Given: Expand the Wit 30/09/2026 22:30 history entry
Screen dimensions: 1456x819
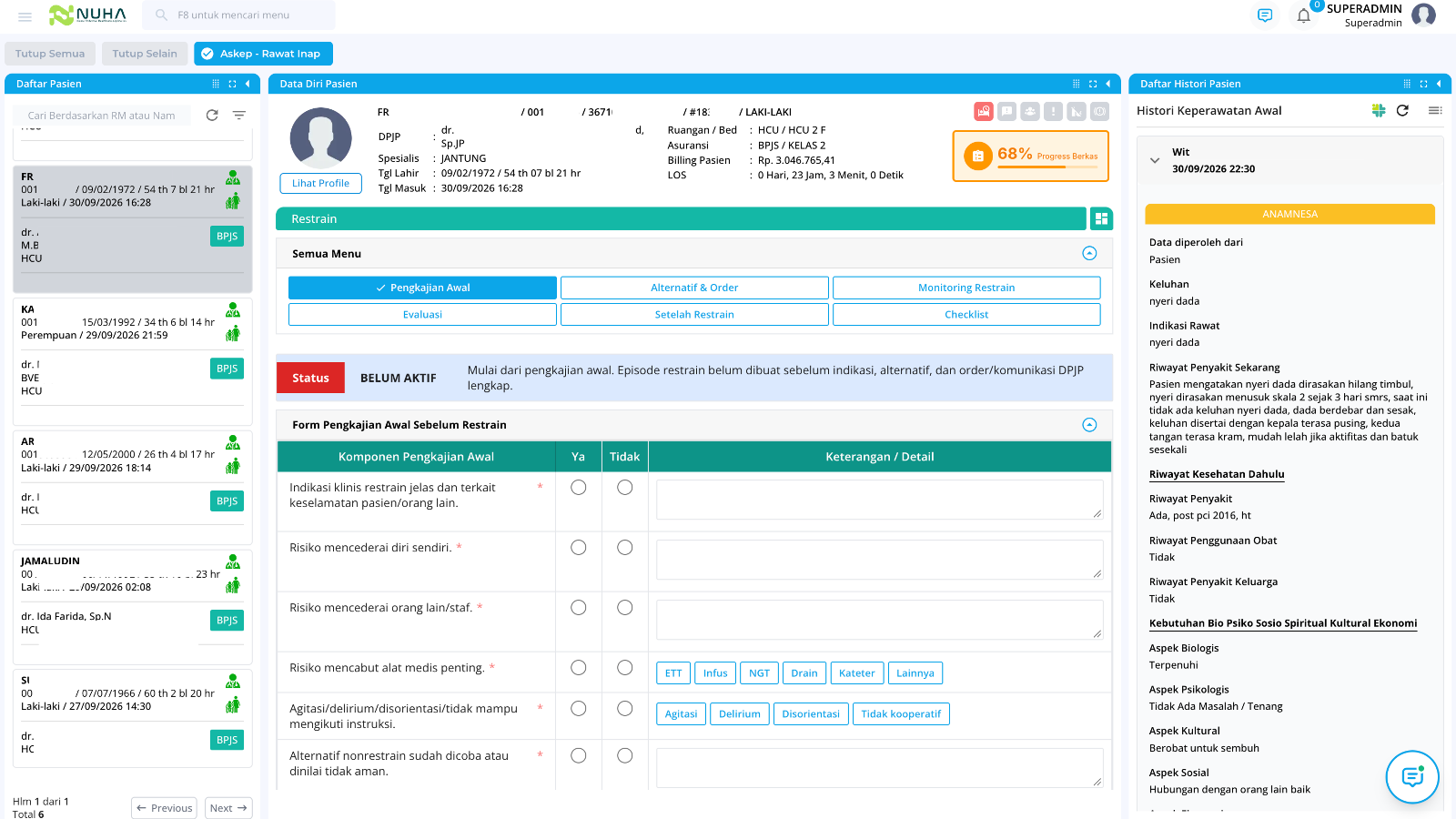Looking at the screenshot, I should click(x=1155, y=160).
